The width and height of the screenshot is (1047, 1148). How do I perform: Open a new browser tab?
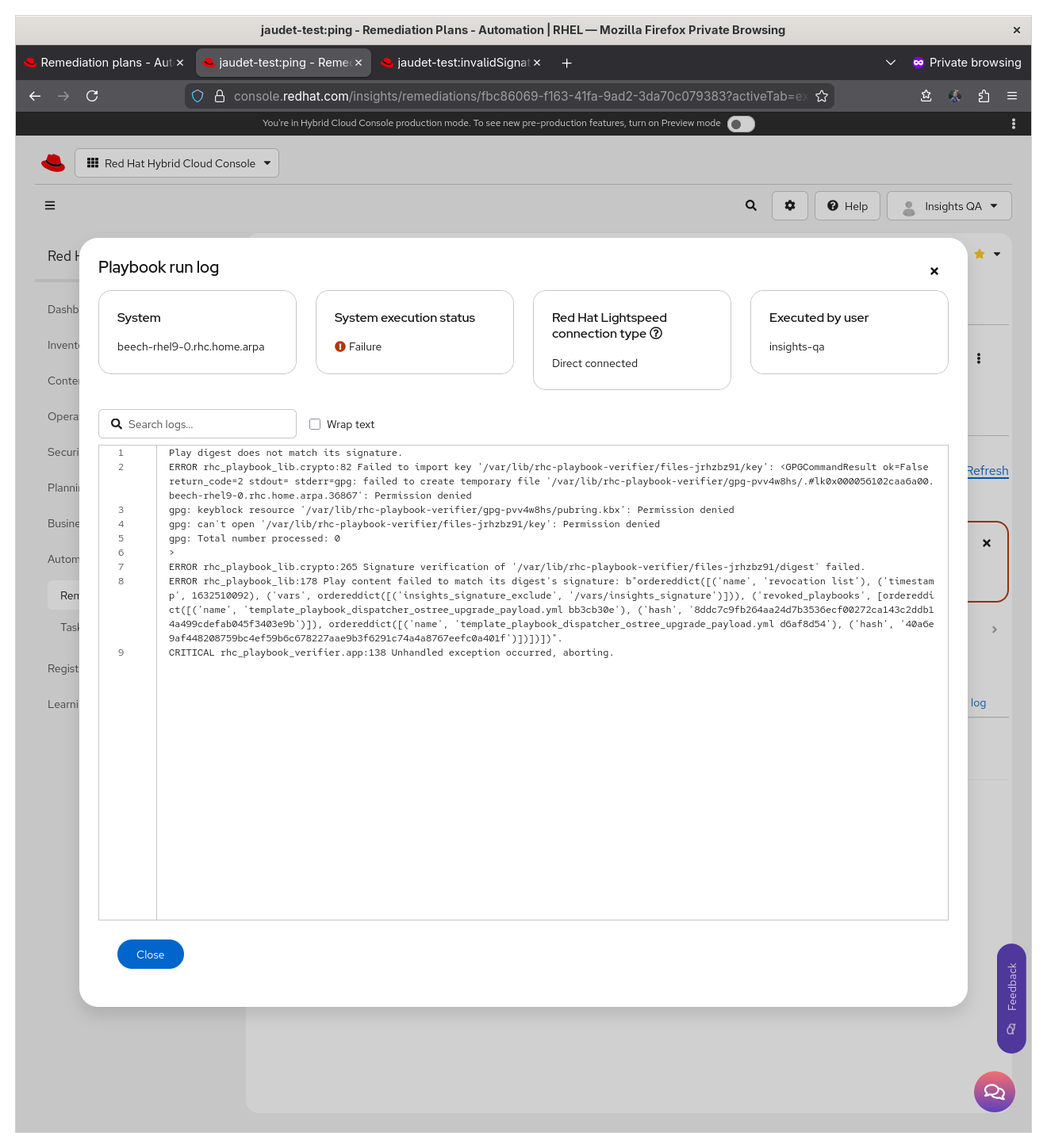click(x=566, y=63)
